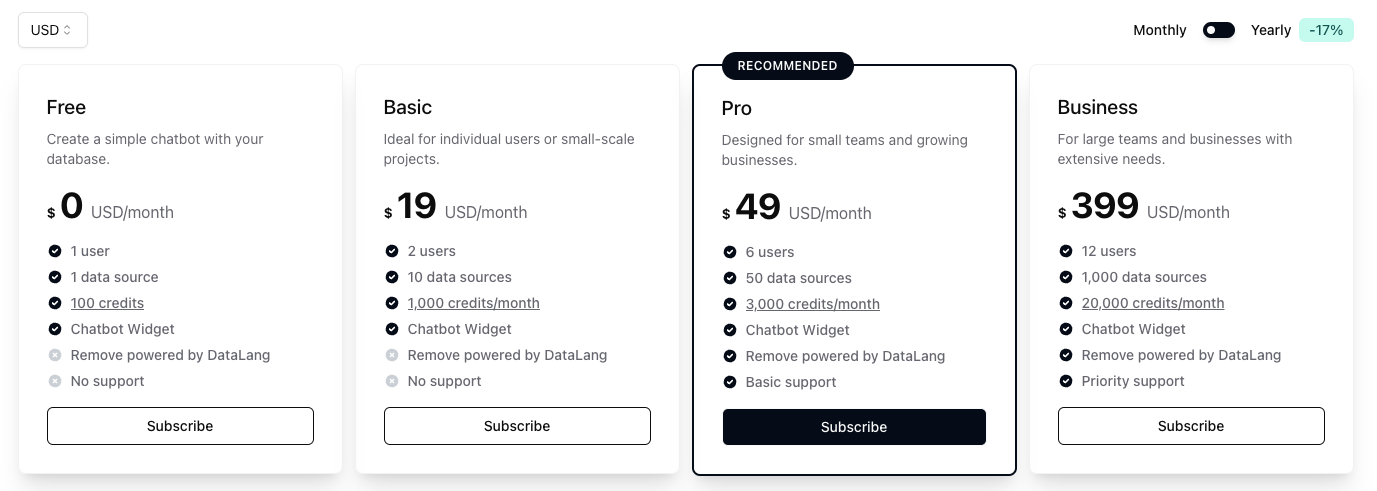Screen dimensions: 1377x491
Task: Click X icon beside Basic 'Remove powered by DataLang'
Action: (x=392, y=355)
